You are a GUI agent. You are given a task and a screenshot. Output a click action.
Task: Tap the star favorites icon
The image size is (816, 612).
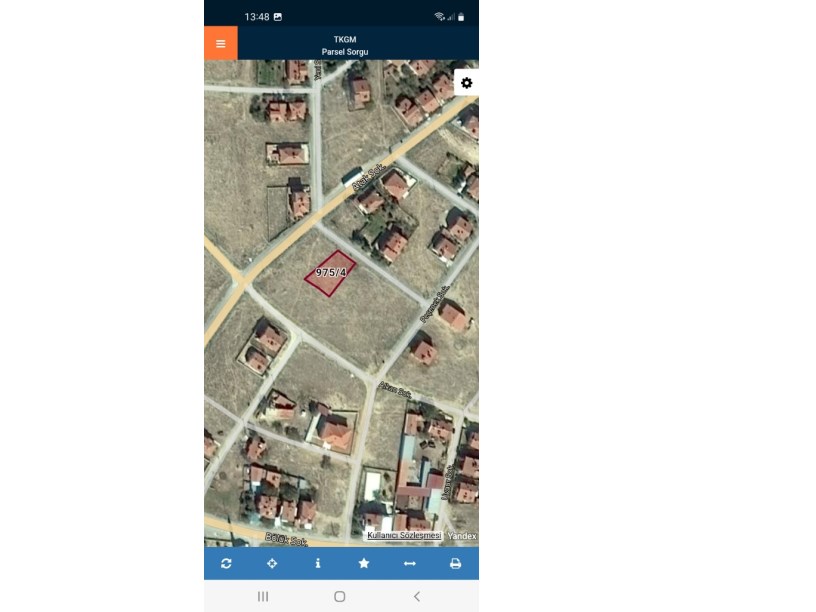click(364, 563)
